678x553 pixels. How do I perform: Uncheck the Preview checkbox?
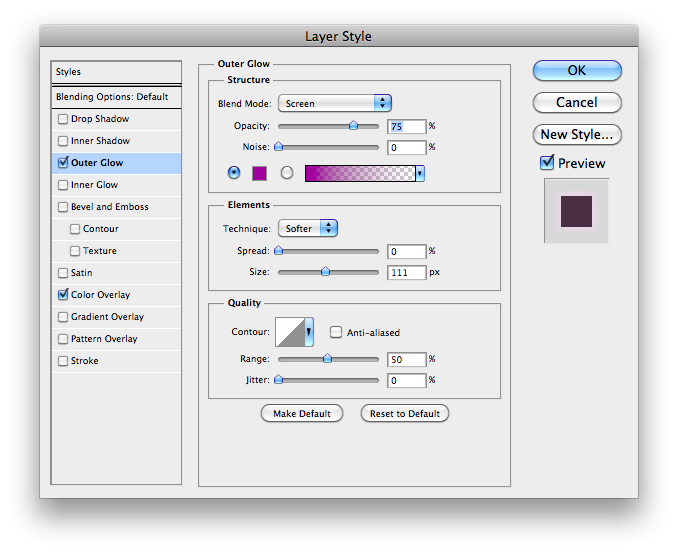(547, 163)
